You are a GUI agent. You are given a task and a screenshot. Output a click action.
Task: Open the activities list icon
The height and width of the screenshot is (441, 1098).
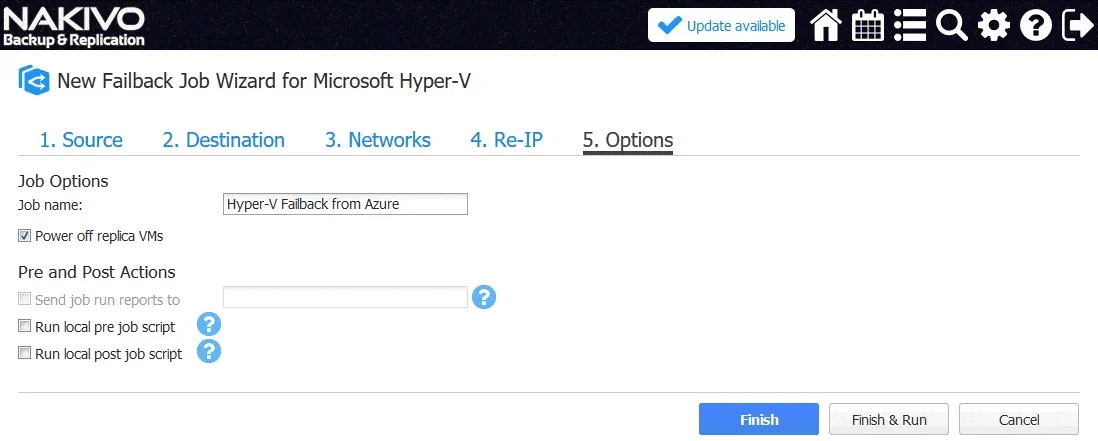tap(909, 25)
